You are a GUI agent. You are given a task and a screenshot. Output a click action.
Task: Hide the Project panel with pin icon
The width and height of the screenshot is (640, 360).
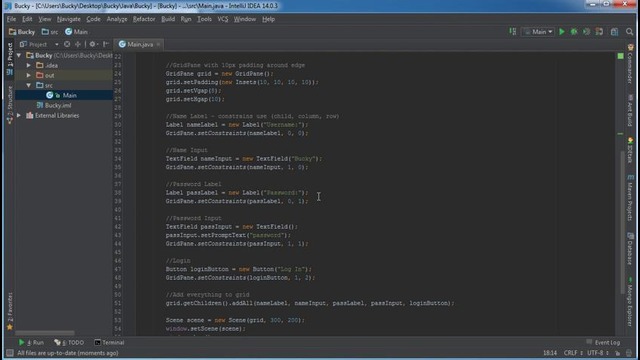point(106,44)
